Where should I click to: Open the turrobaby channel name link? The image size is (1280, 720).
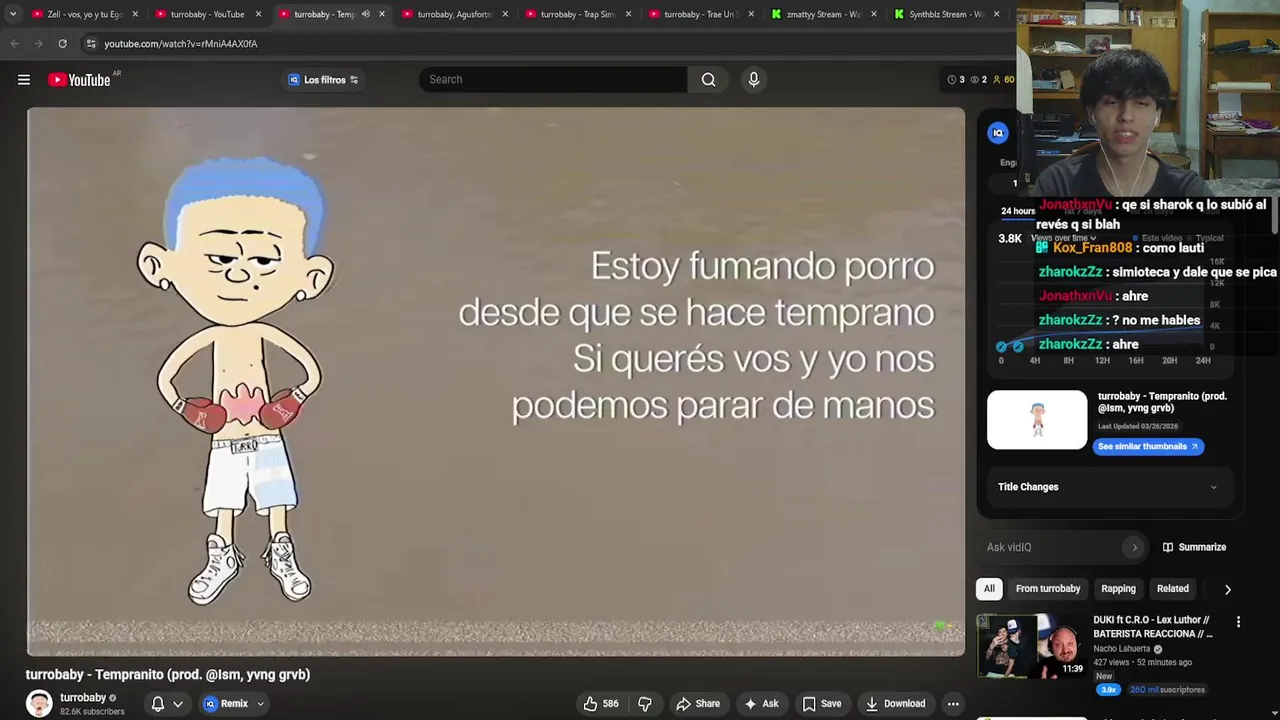[83, 698]
